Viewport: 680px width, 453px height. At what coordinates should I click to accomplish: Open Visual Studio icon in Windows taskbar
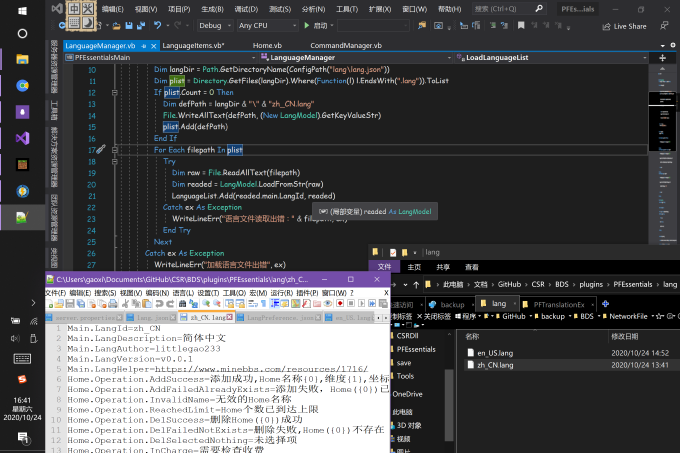pos(22,138)
